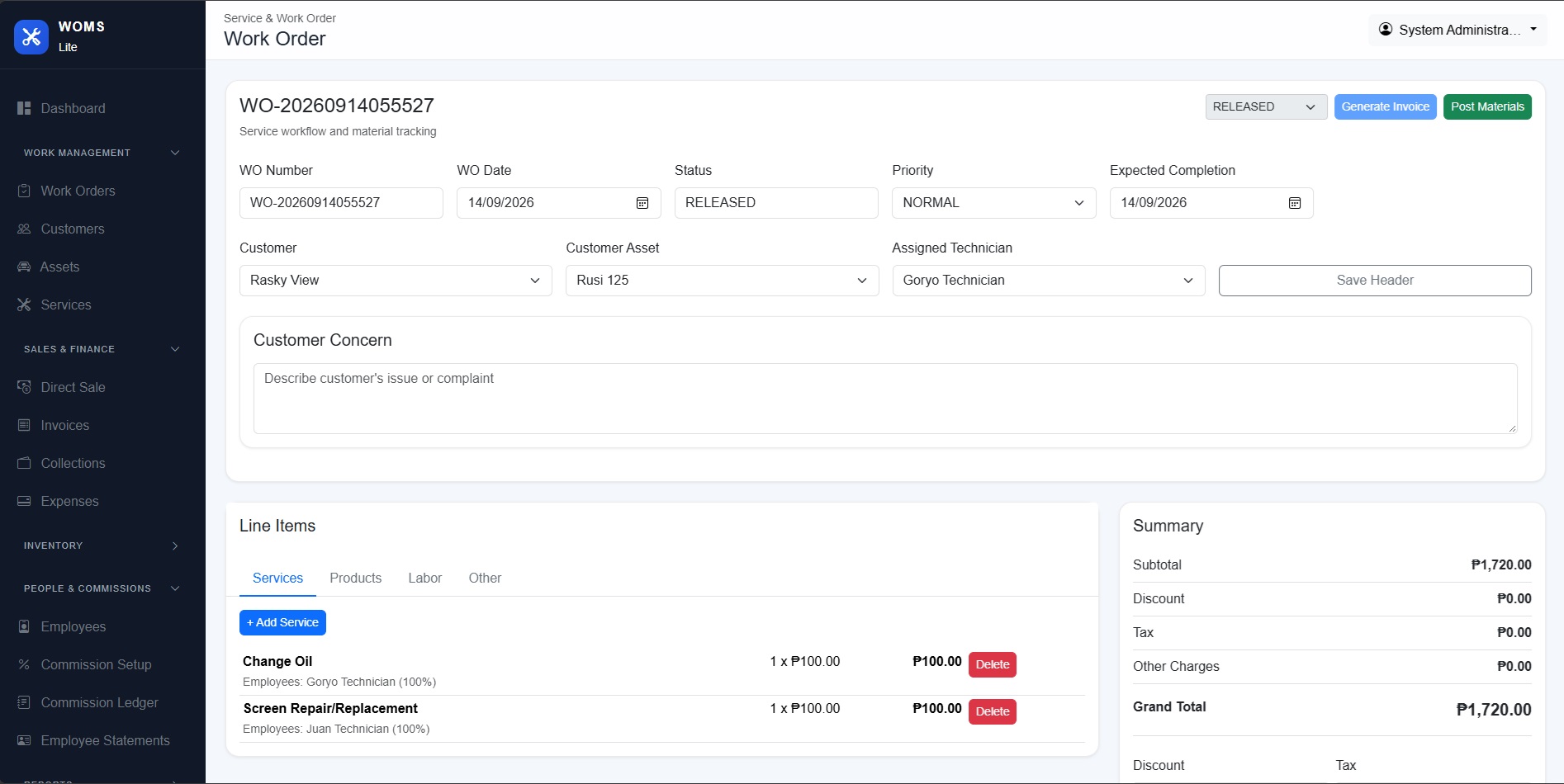Screen dimensions: 1564x784
Task: Click the WO Date field 14/09/2026
Action: 559,203
